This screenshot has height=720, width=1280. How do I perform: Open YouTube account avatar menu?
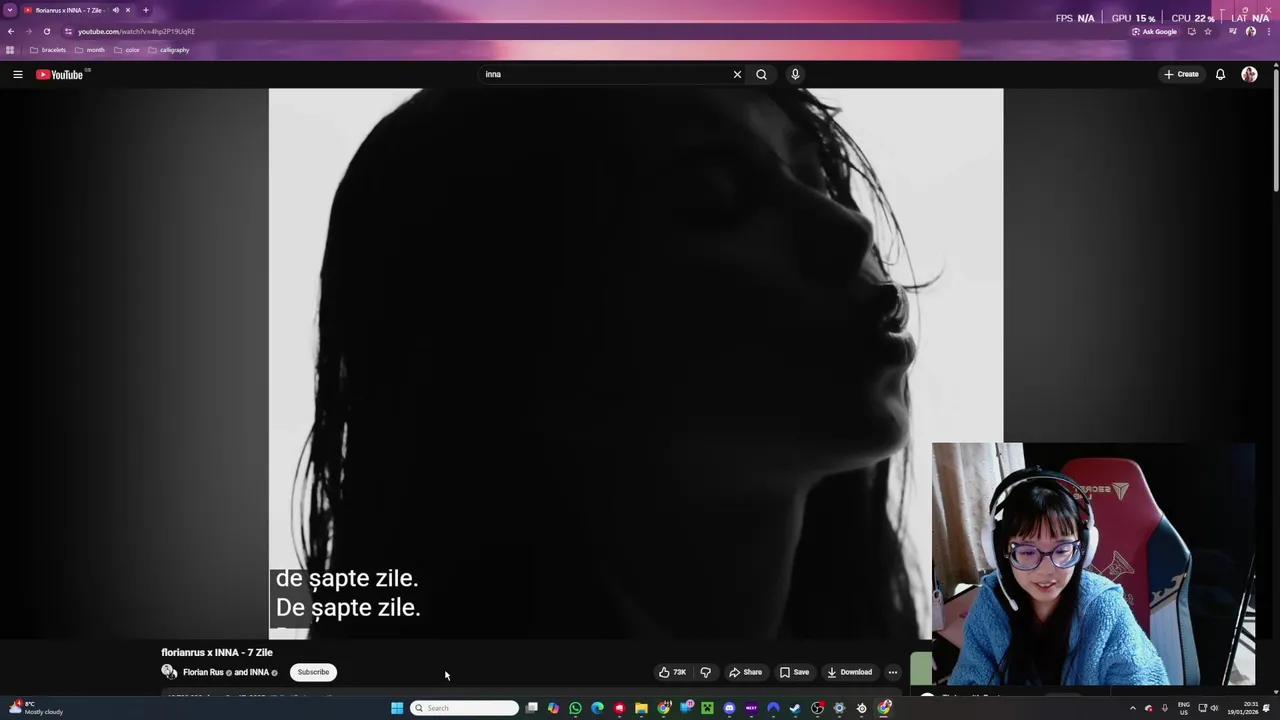click(x=1249, y=74)
